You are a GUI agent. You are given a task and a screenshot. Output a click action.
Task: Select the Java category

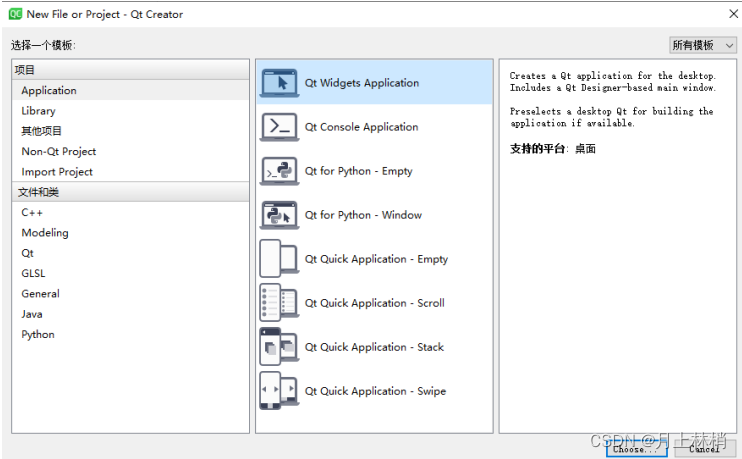point(130,314)
